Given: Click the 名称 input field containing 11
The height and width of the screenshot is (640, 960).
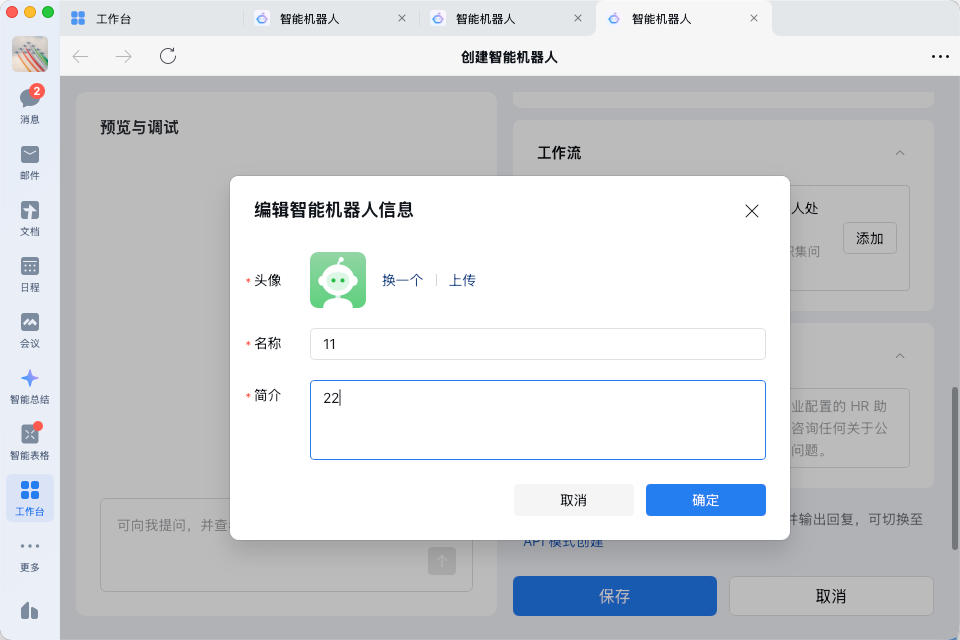Looking at the screenshot, I should 537,343.
